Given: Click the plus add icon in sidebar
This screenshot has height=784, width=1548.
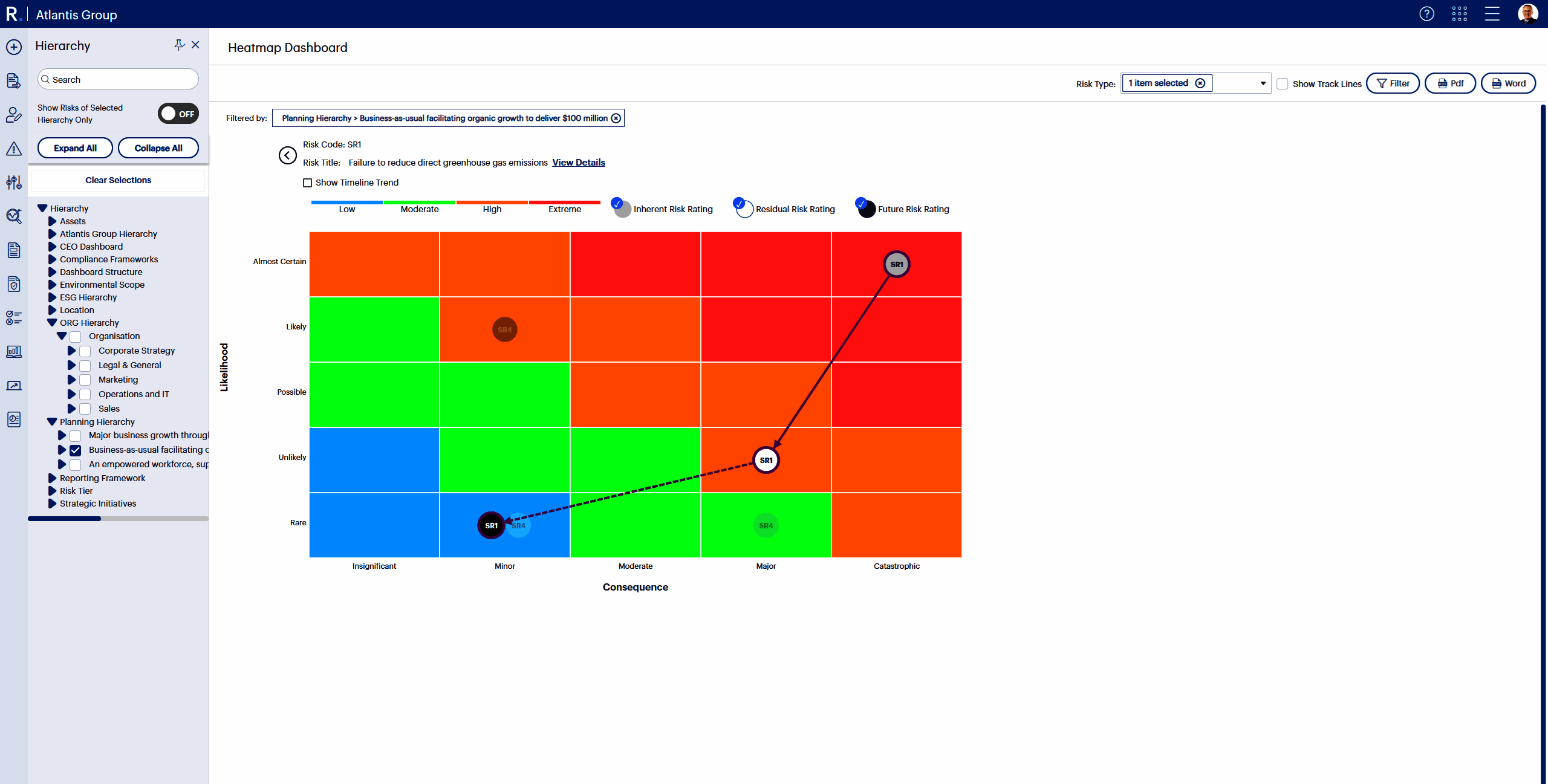Looking at the screenshot, I should tap(14, 47).
